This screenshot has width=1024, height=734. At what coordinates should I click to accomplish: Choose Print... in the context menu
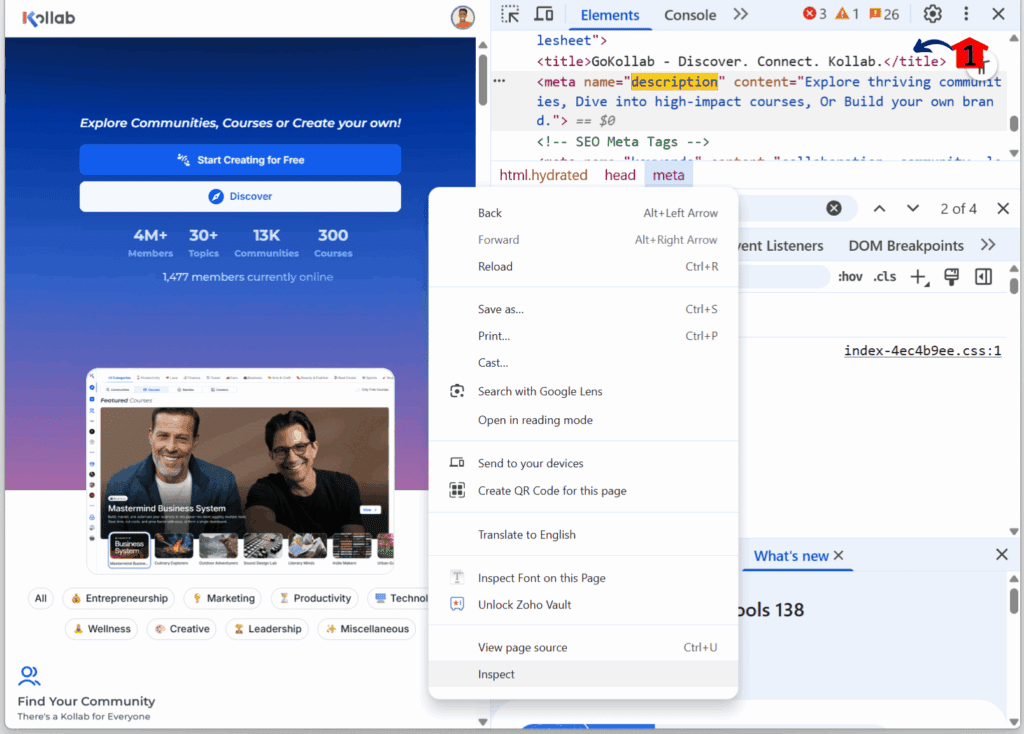coord(583,336)
